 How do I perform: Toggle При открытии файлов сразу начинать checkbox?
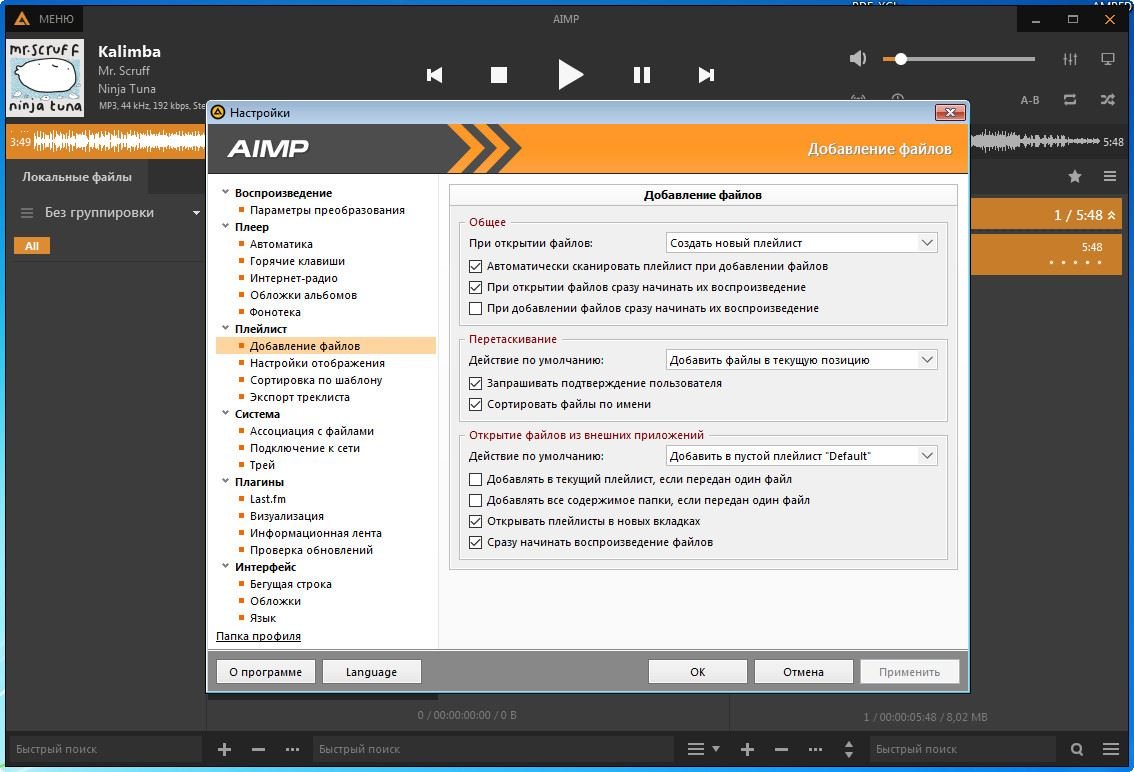(x=475, y=287)
